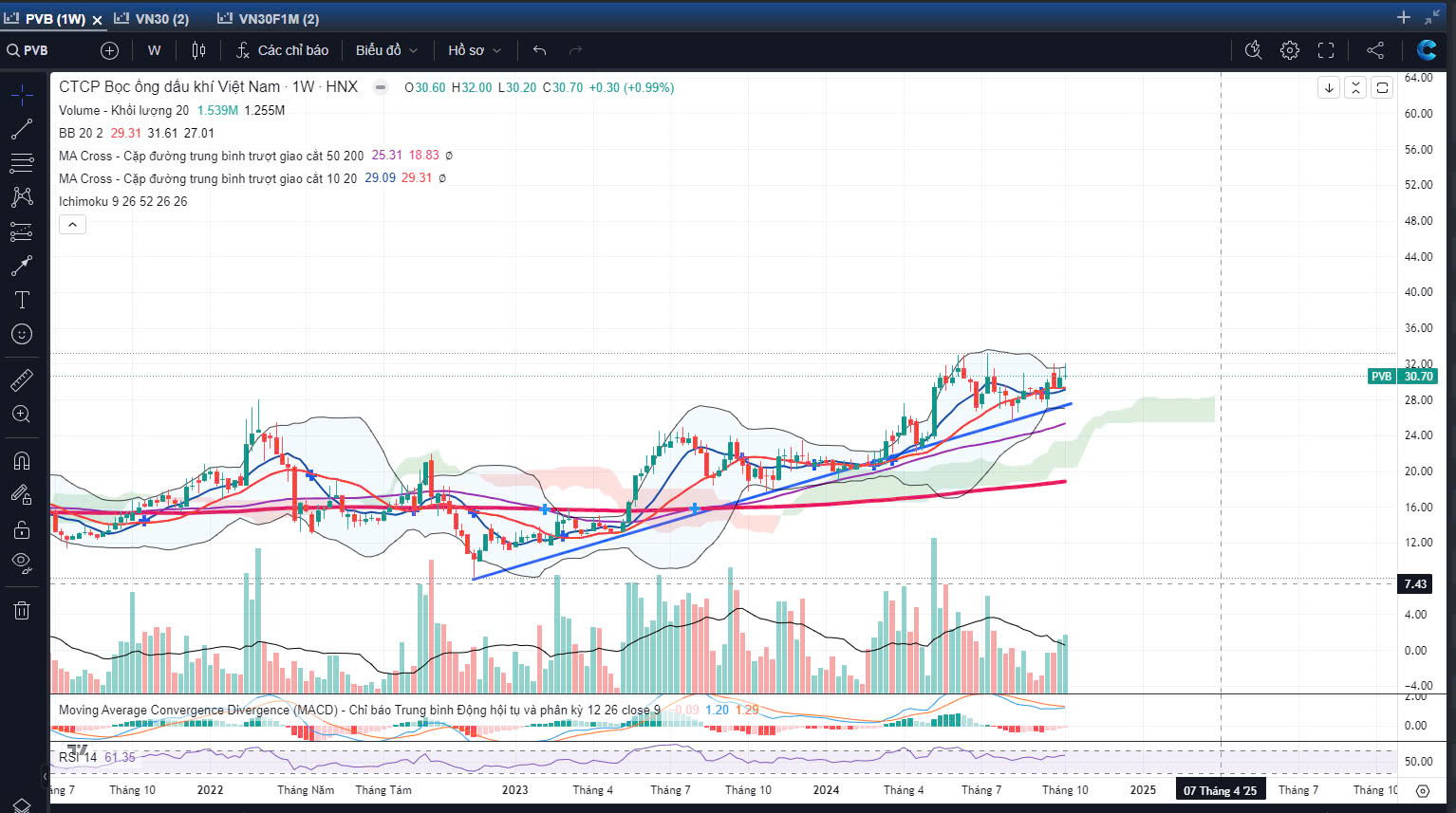Image resolution: width=1456 pixels, height=813 pixels.
Task: Select the MA Cross 10 20 legend
Action: tap(208, 178)
